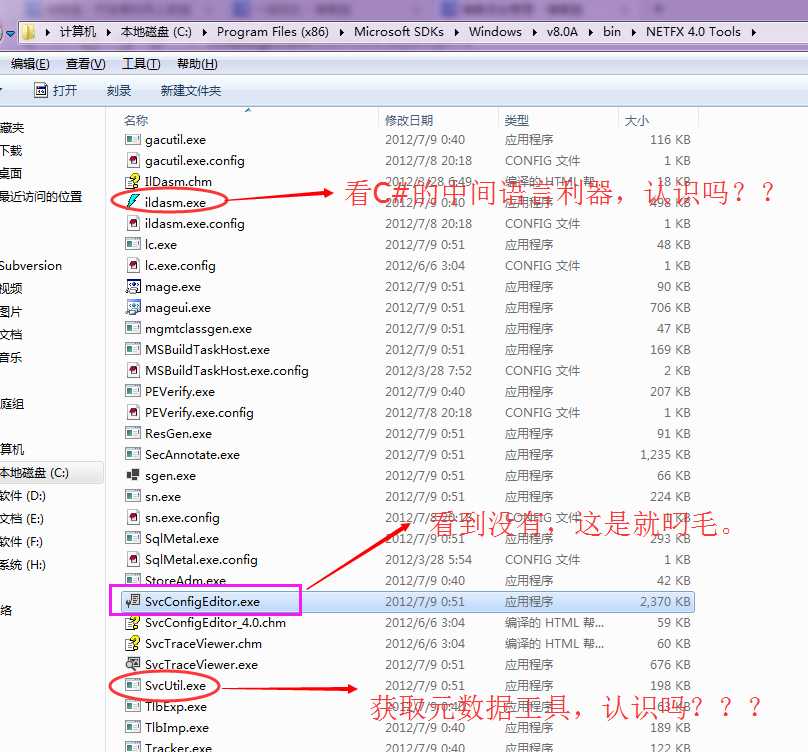Expand the arrow after Microsoft SDKs breadcrumb

coord(457,32)
